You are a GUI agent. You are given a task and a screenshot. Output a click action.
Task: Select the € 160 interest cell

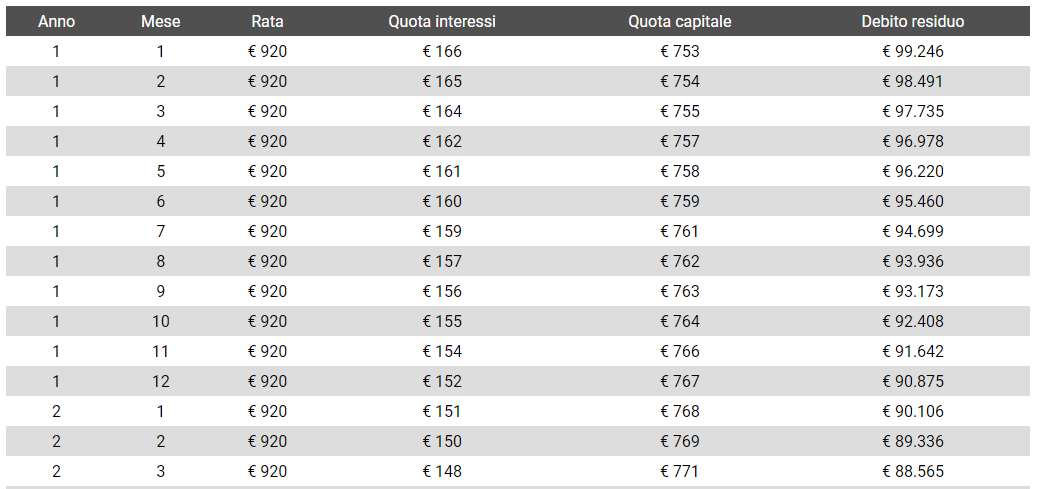coord(442,201)
